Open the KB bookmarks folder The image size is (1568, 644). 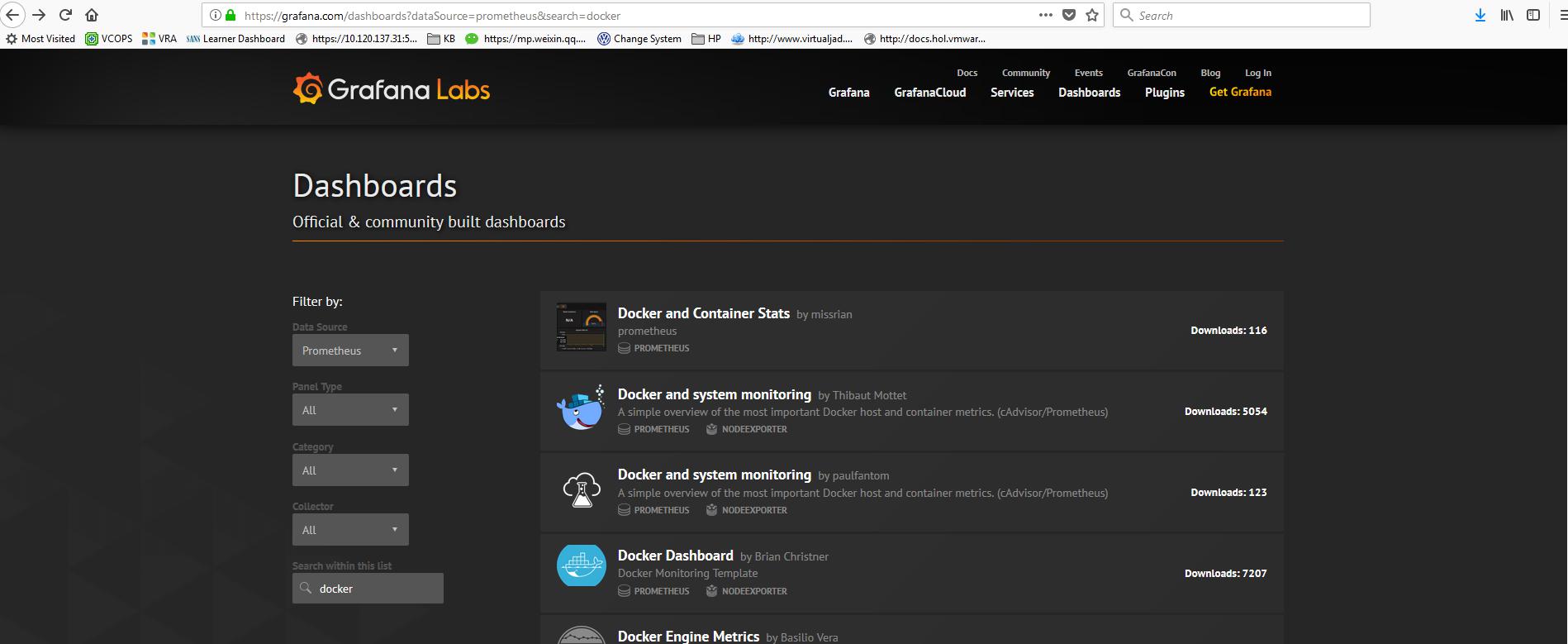(x=441, y=38)
